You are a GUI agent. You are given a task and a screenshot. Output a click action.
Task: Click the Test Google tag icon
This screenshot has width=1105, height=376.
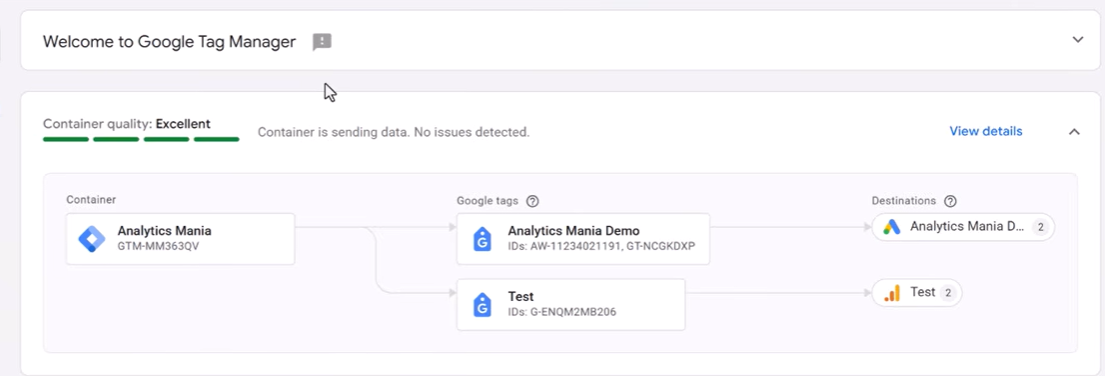483,304
